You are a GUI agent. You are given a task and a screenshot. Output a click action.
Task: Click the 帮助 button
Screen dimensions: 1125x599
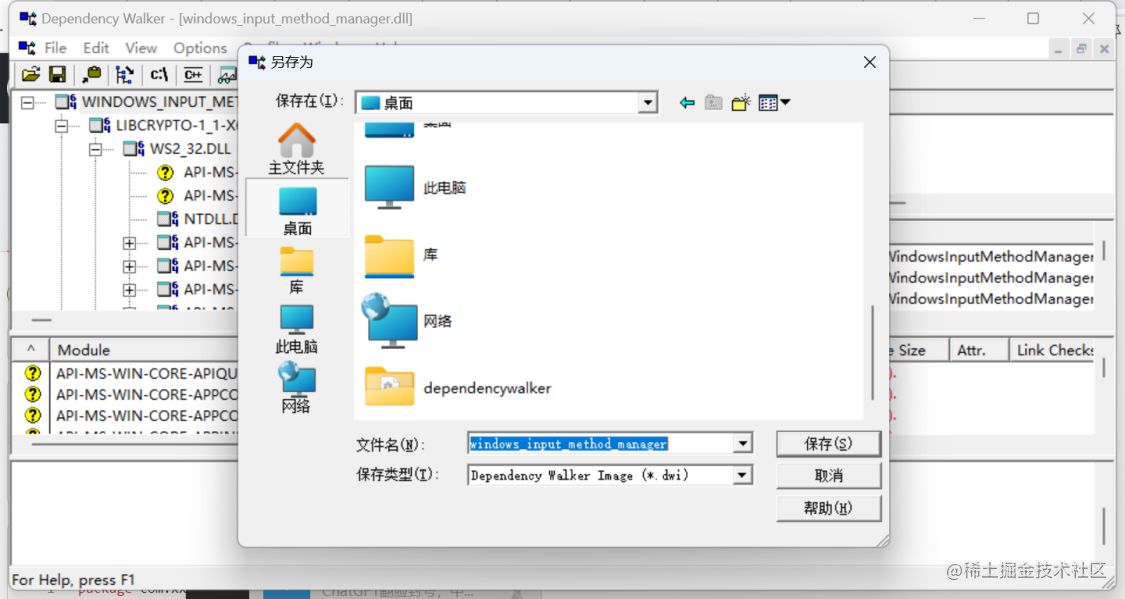(828, 508)
